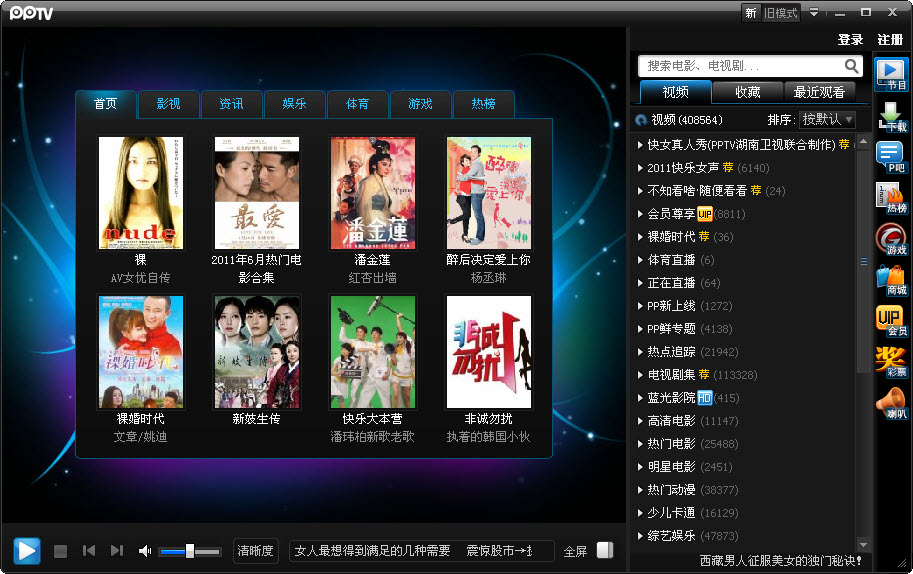Select the 资讯 news tab
The image size is (913, 574).
tap(231, 104)
